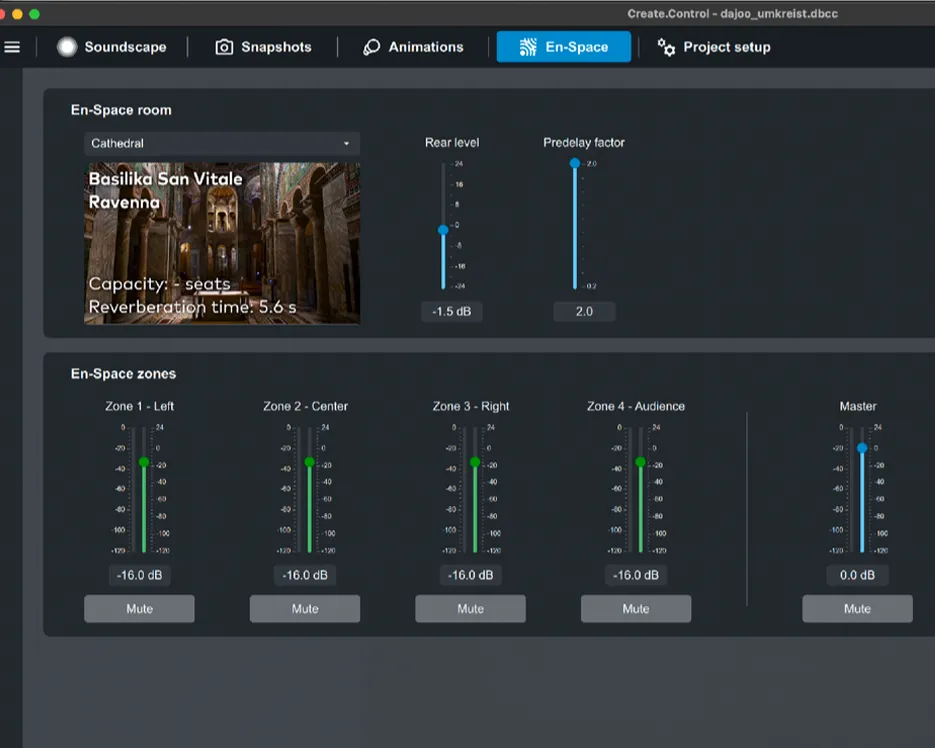This screenshot has width=935, height=748.
Task: Click the Zone 1 -16.0 dB value field
Action: 139,575
